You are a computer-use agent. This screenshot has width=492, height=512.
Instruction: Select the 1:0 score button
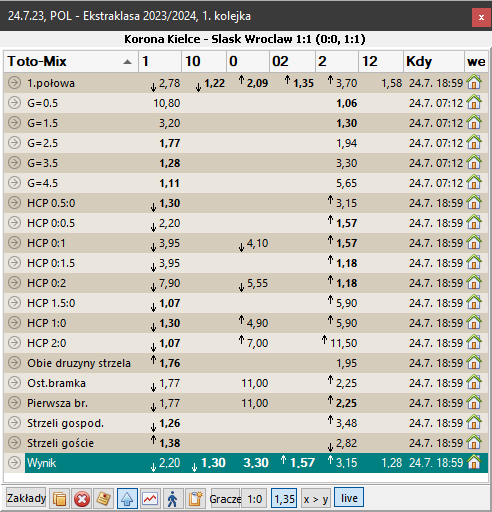pyautogui.click(x=254, y=499)
